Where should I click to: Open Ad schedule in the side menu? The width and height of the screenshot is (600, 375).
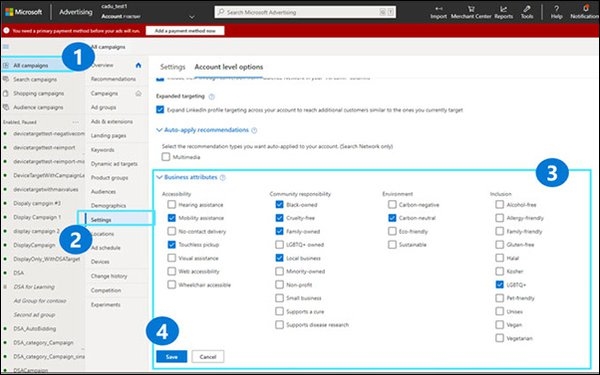[x=106, y=248]
